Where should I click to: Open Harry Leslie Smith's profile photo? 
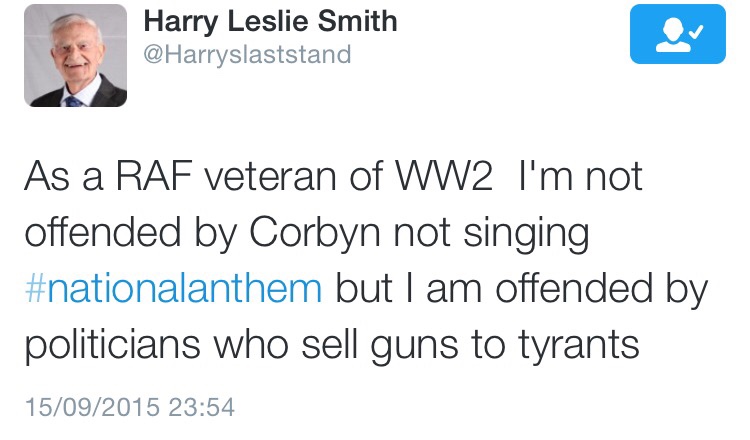[75, 55]
